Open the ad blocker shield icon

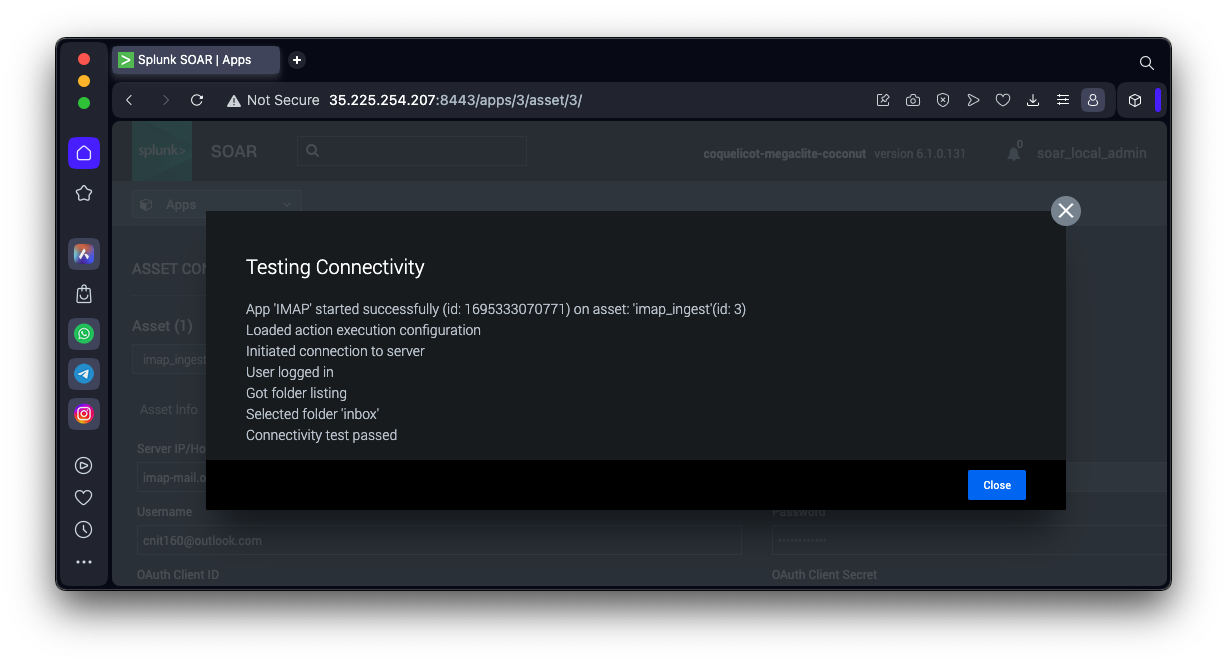point(943,100)
